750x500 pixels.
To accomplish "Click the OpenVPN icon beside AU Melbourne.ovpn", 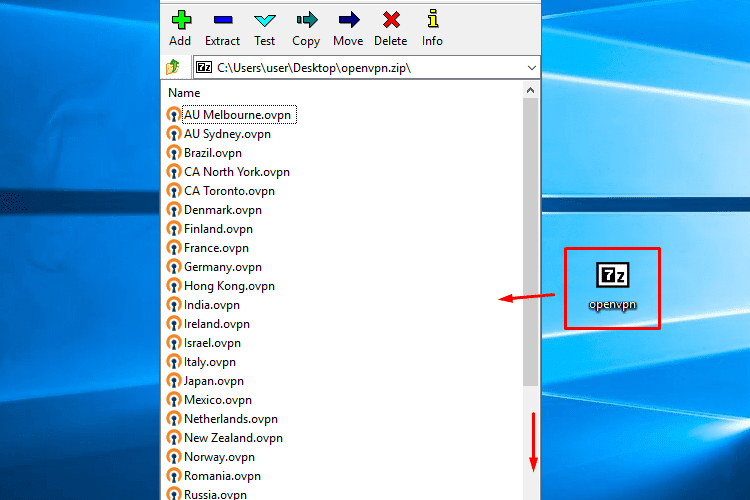I will (x=174, y=115).
